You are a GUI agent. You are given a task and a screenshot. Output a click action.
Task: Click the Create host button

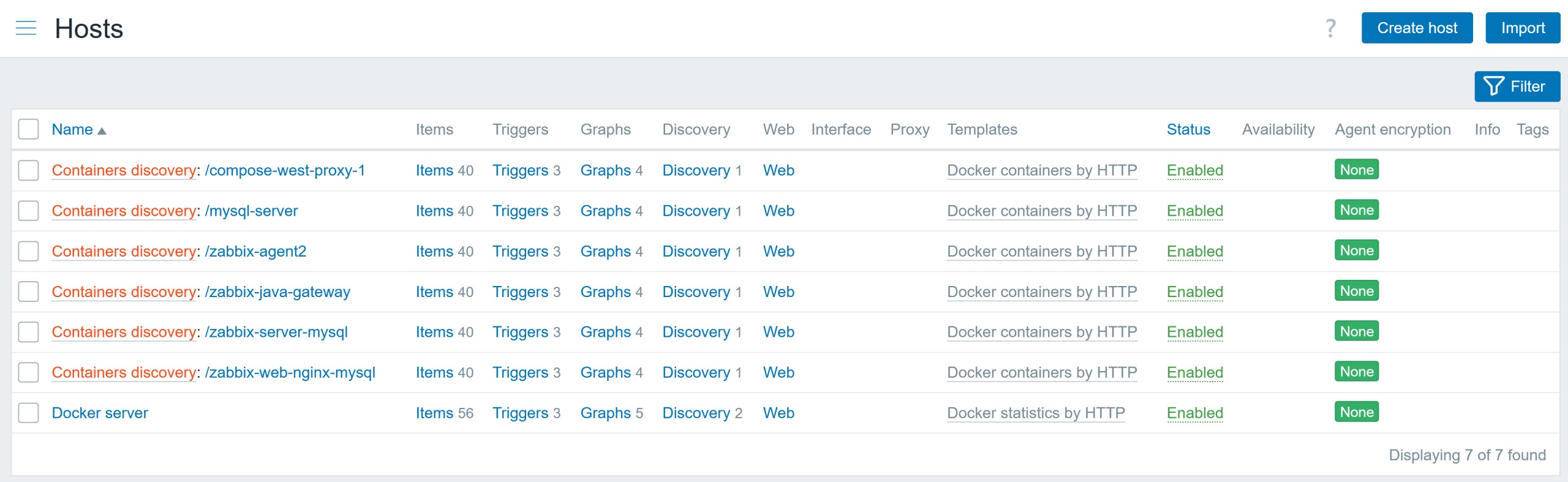point(1416,28)
